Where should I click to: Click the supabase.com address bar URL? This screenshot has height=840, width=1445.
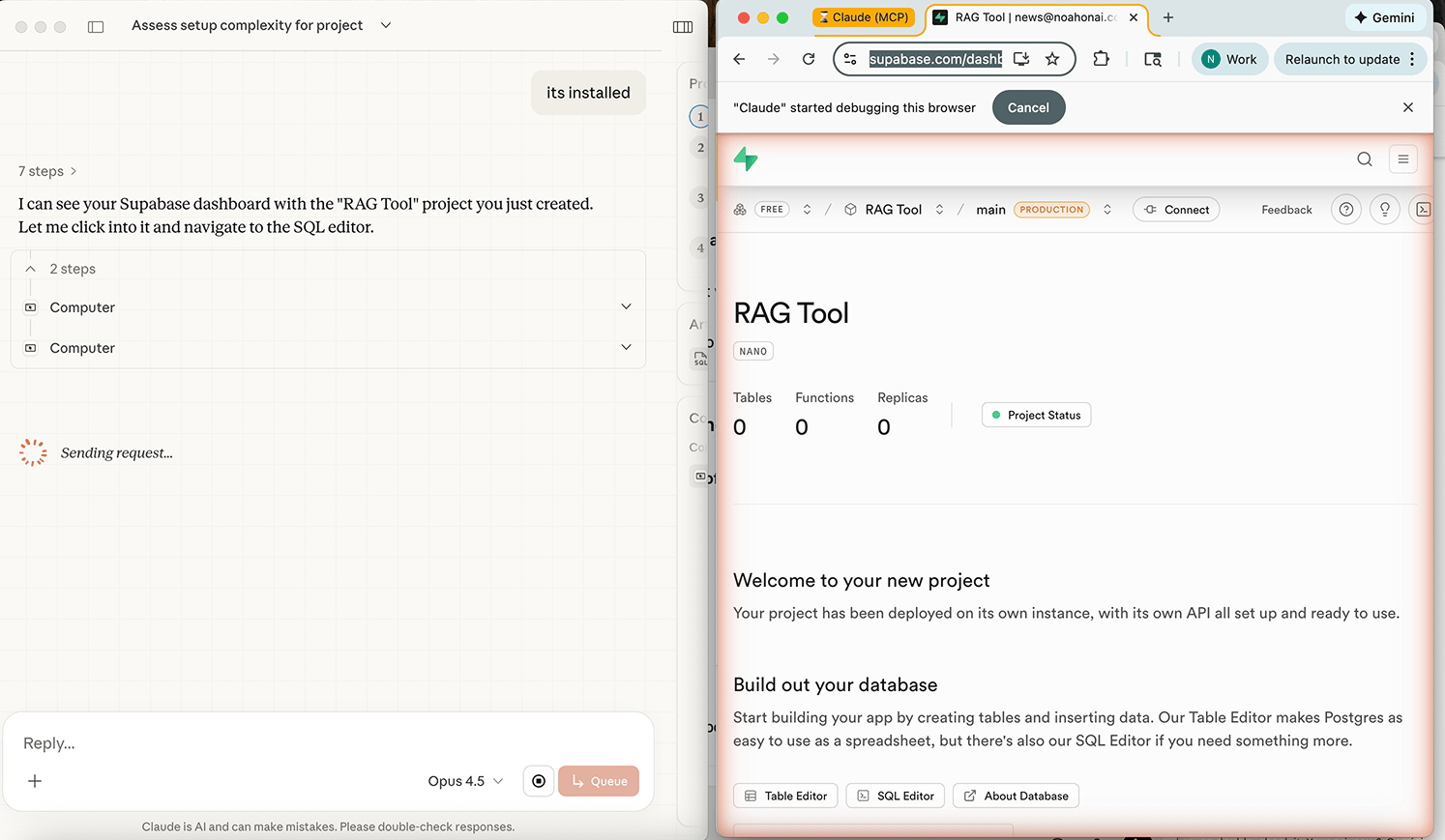pyautogui.click(x=935, y=59)
